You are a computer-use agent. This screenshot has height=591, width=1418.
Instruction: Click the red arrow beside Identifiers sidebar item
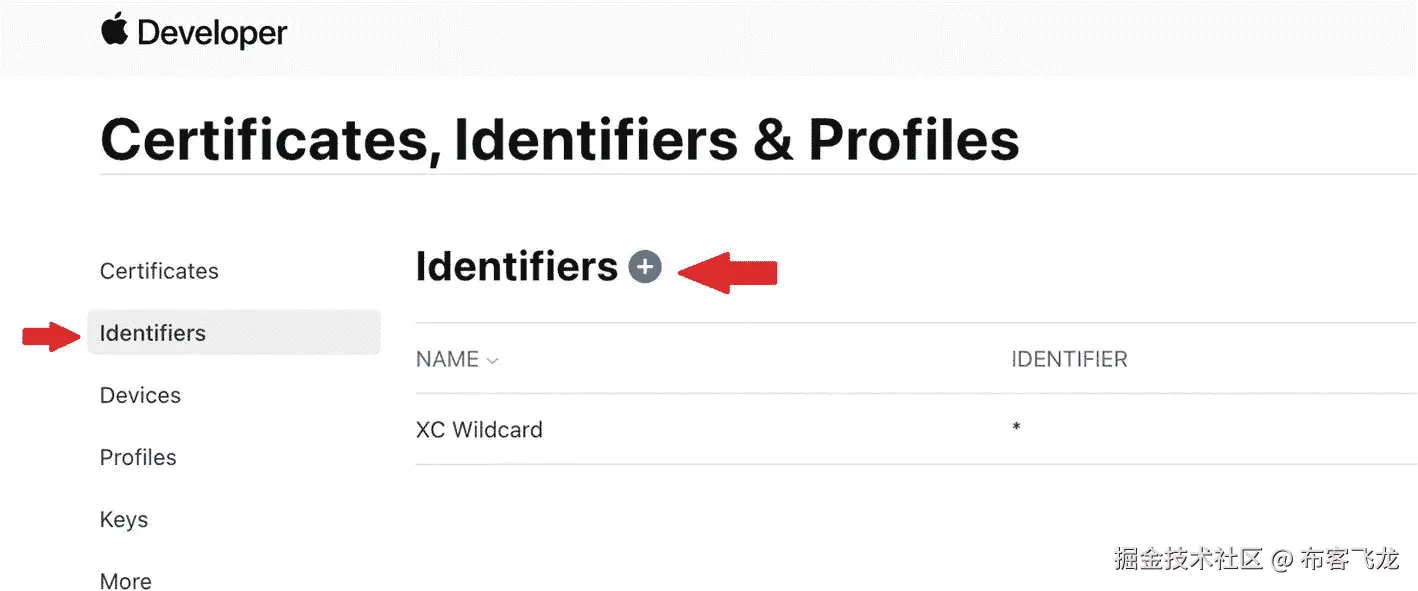click(x=52, y=336)
